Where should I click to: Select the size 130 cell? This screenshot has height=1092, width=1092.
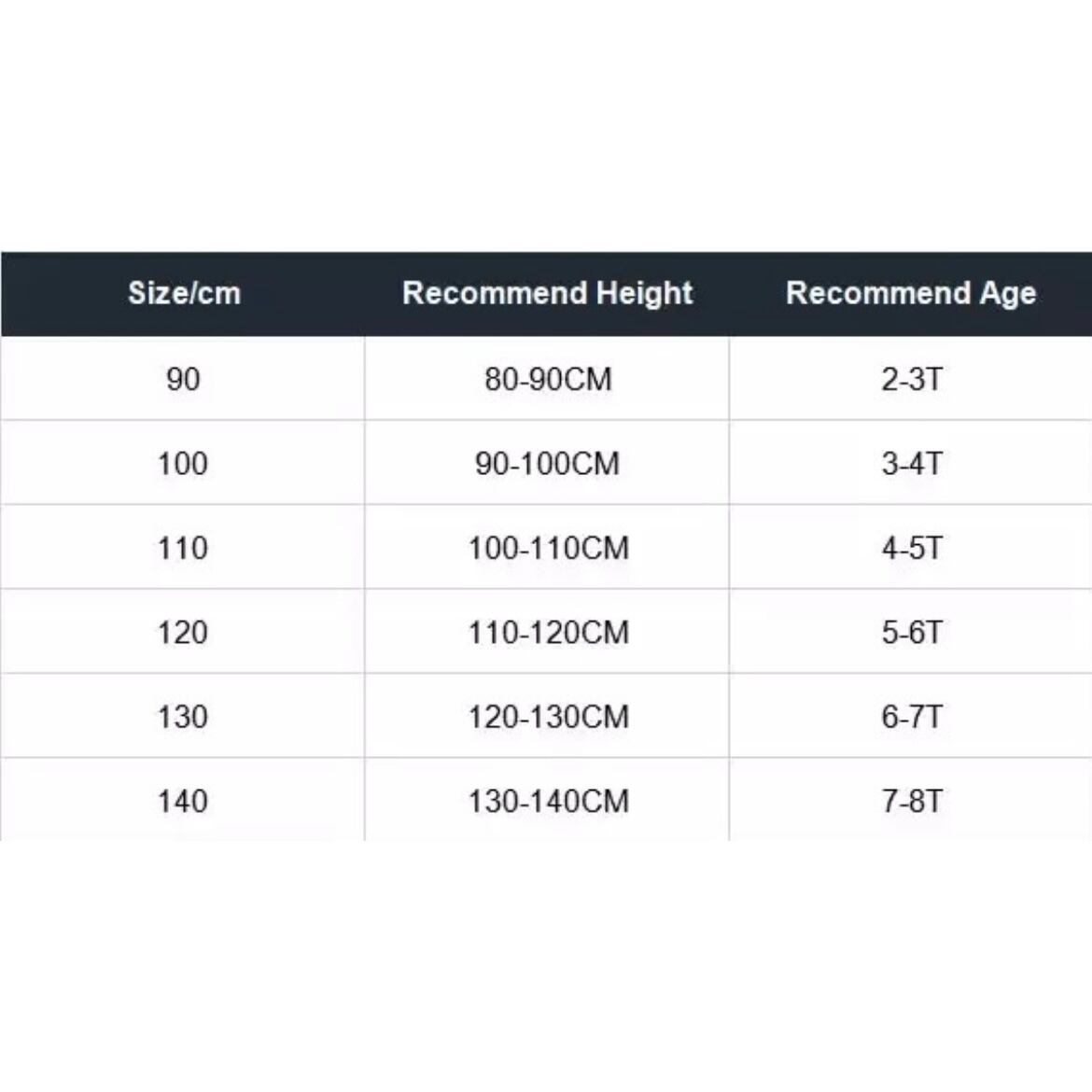pyautogui.click(x=183, y=717)
